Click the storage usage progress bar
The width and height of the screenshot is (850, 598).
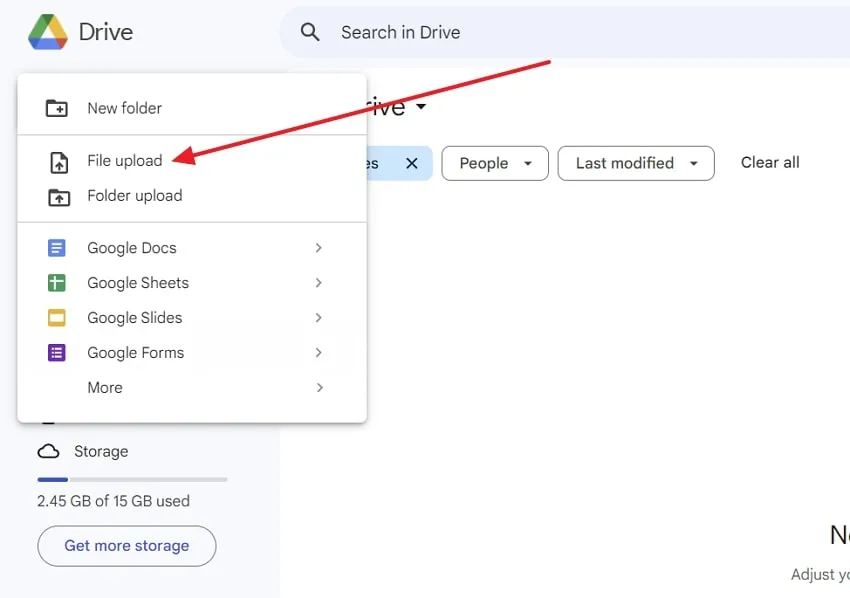pyautogui.click(x=132, y=480)
